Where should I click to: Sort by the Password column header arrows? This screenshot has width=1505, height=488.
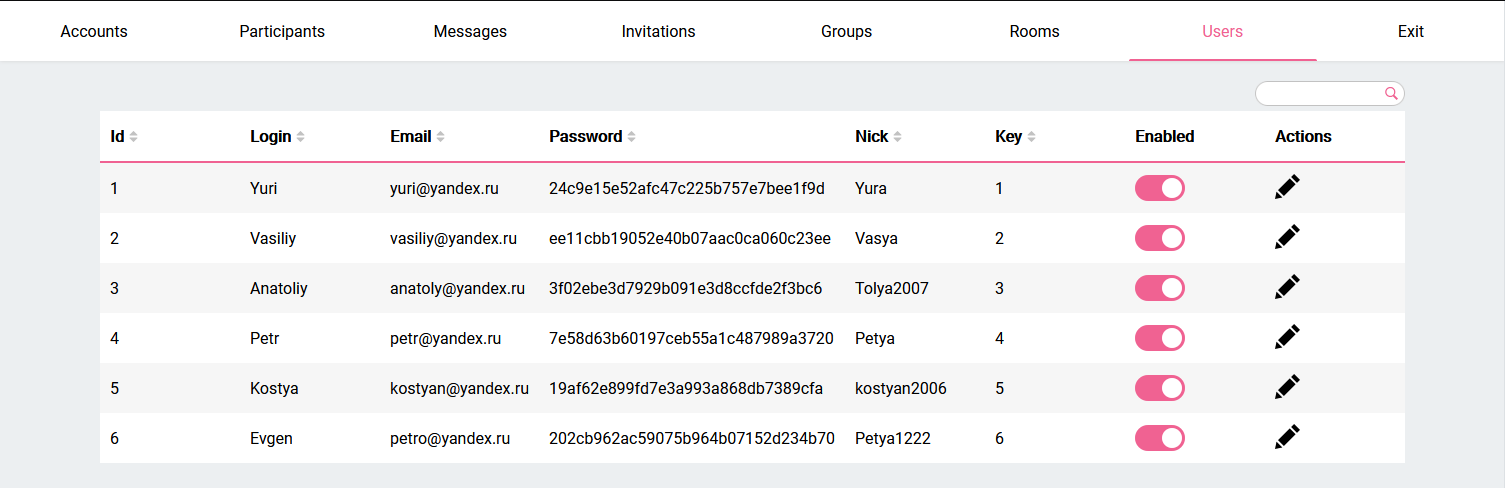tap(632, 137)
